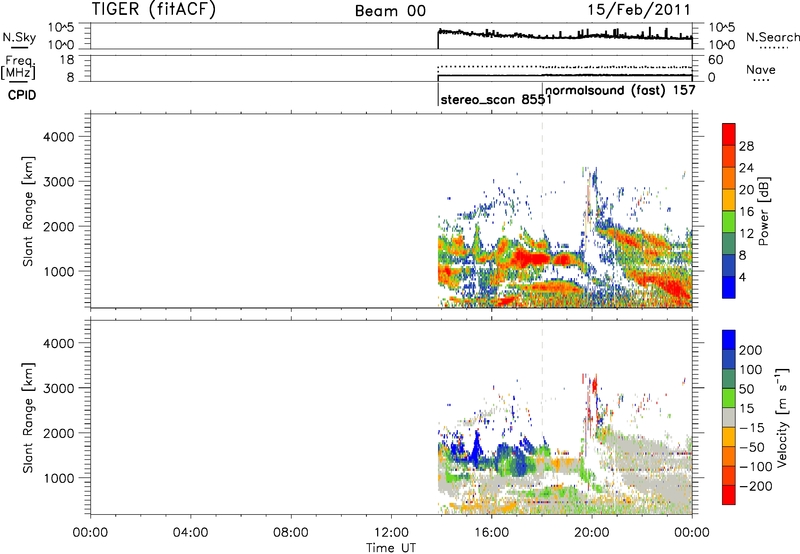The width and height of the screenshot is (800, 554).
Task: Click the 60 tick on the Nave axis
Action: (x=715, y=60)
